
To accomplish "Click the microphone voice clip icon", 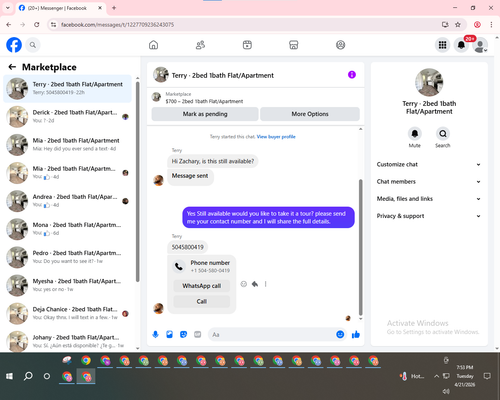I will pyautogui.click(x=155, y=334).
